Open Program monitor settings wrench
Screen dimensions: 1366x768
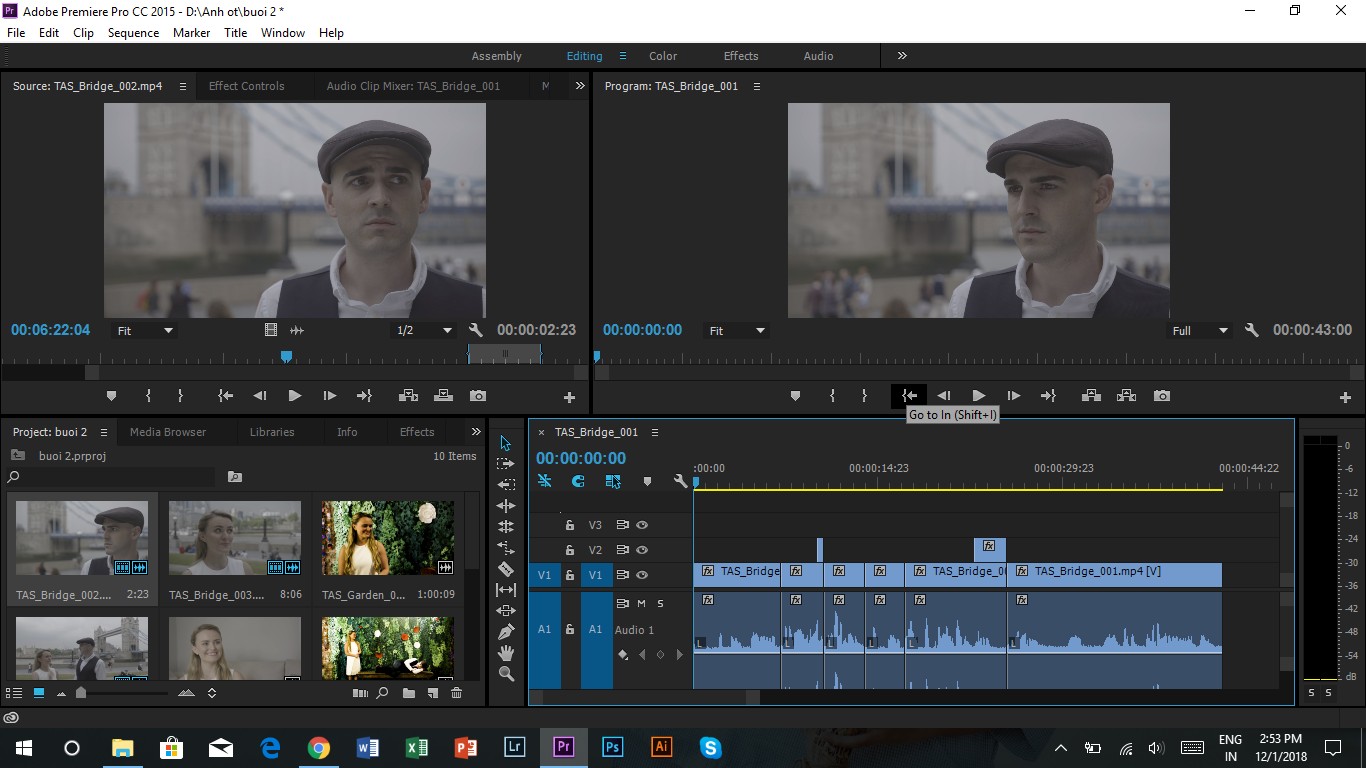tap(1251, 330)
